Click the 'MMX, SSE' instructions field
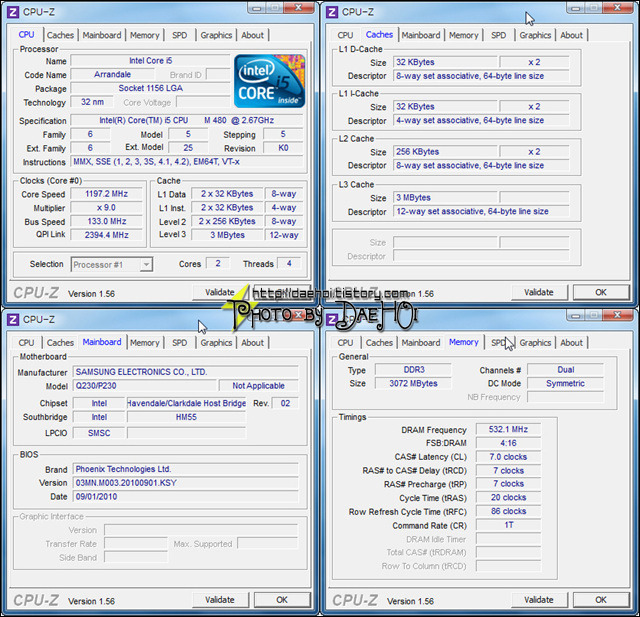 187,162
